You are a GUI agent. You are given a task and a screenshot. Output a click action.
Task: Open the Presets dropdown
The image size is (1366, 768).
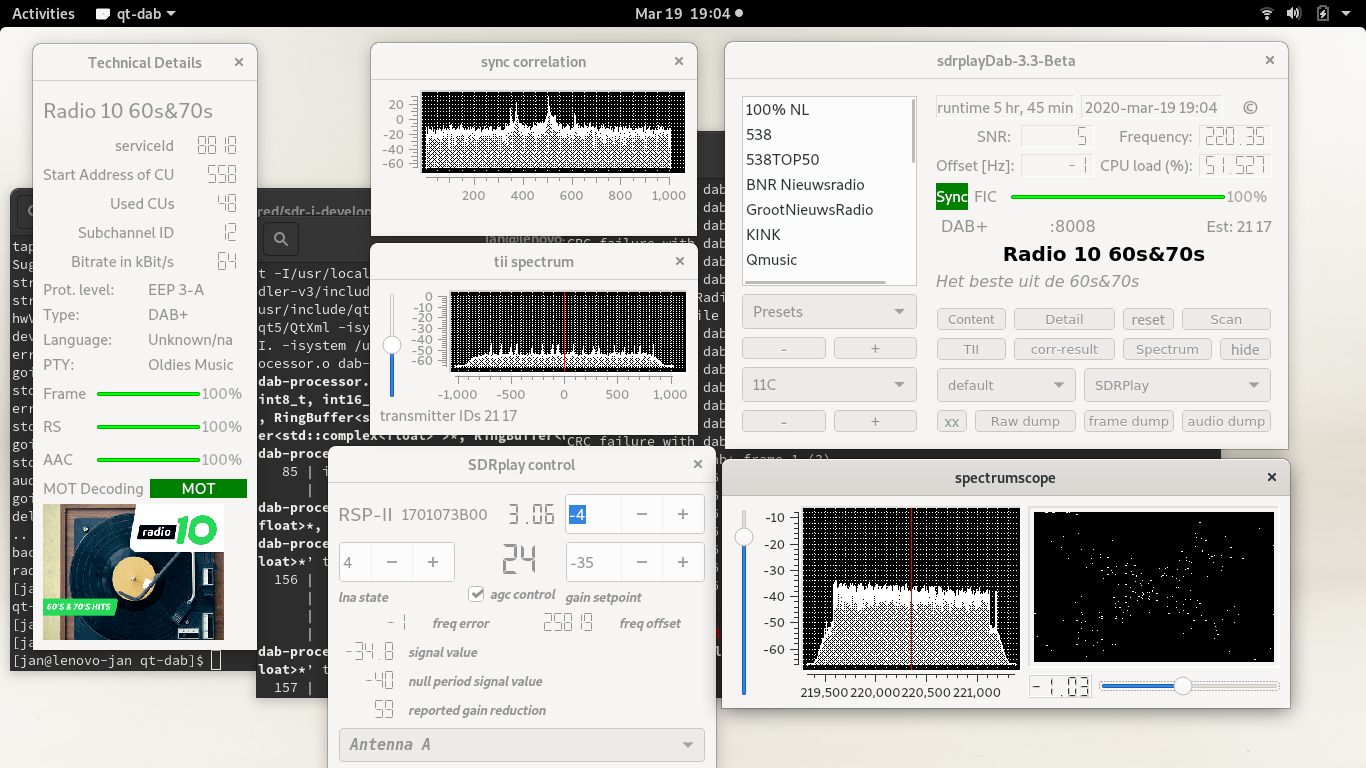(x=829, y=311)
